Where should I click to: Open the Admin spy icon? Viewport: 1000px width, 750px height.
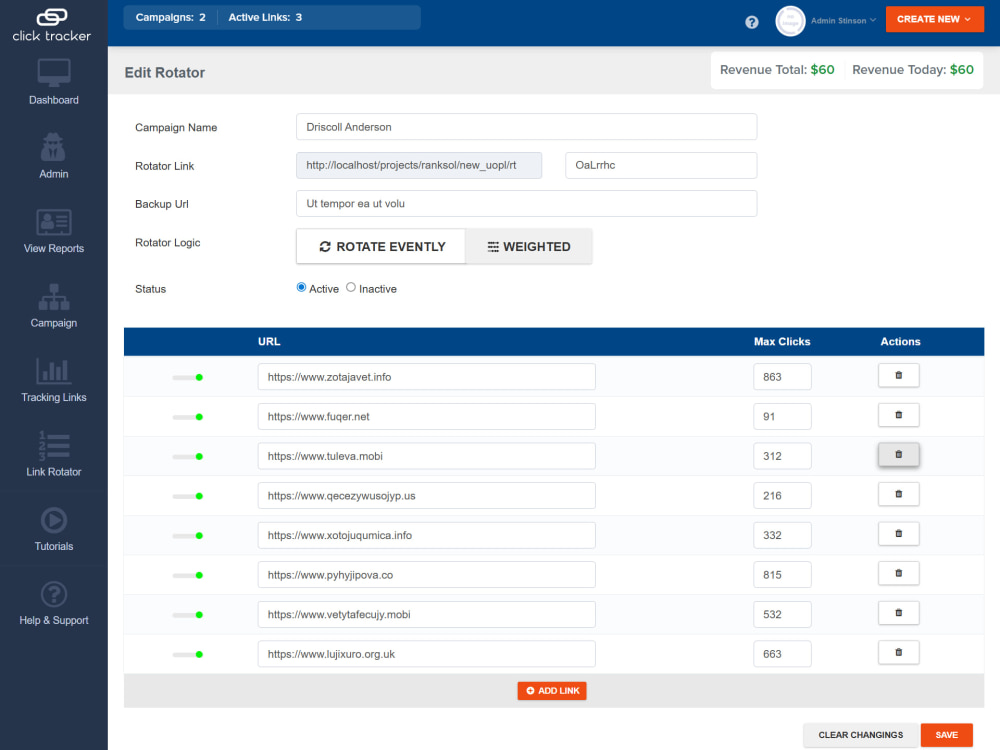[x=53, y=147]
